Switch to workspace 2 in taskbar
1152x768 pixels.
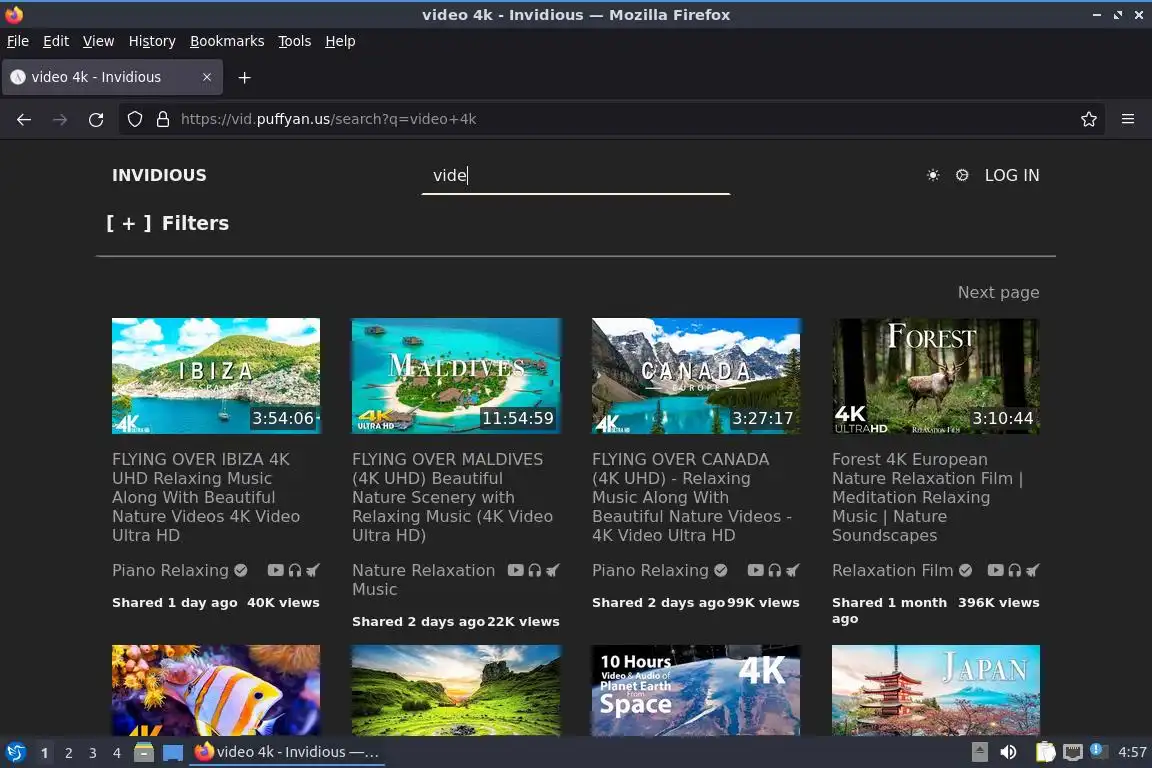(68, 753)
